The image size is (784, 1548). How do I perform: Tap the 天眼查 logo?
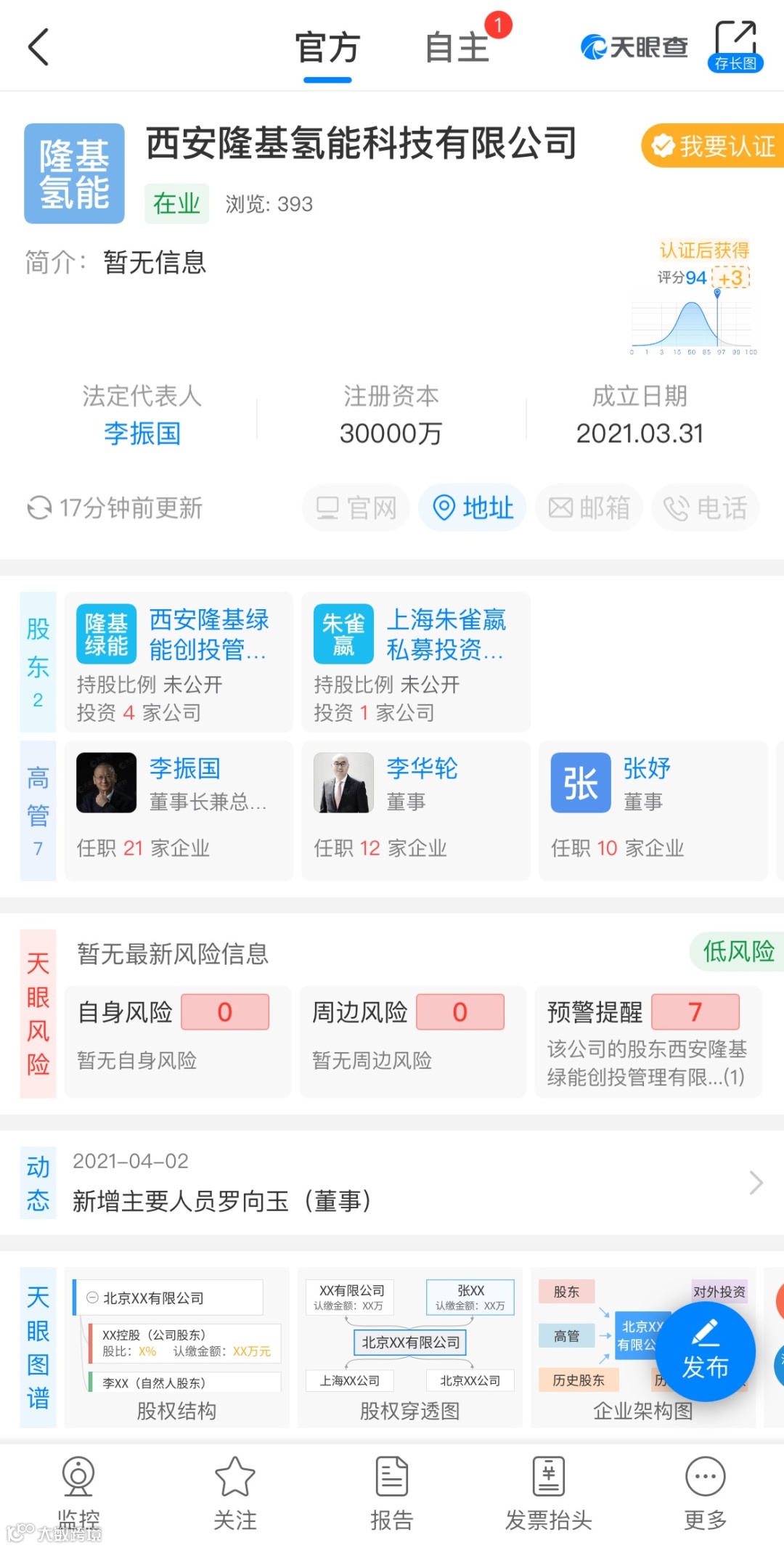[x=634, y=47]
